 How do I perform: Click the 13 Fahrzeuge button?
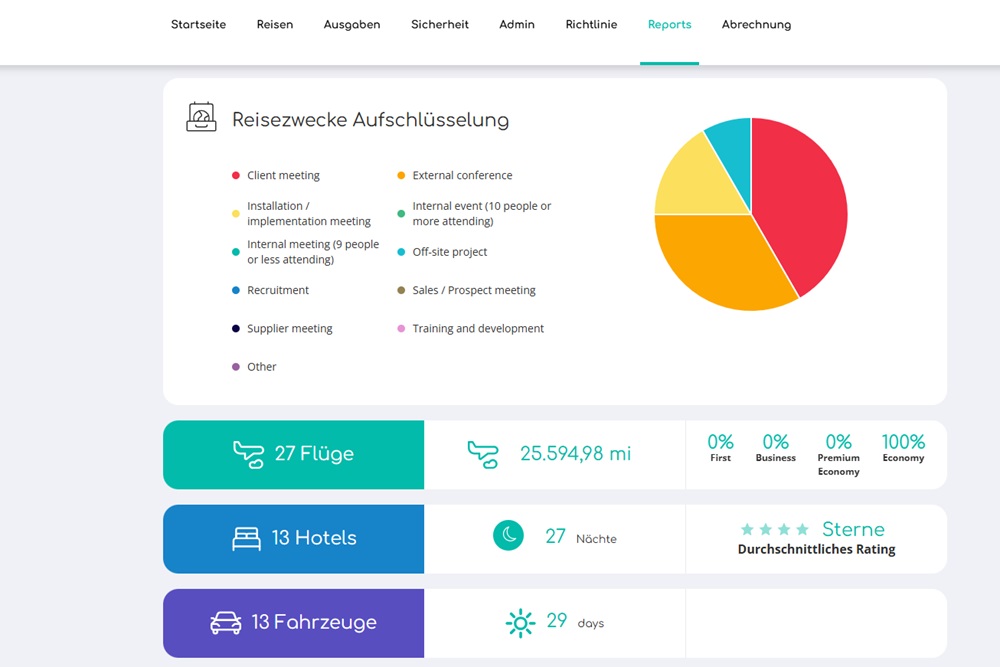(293, 621)
